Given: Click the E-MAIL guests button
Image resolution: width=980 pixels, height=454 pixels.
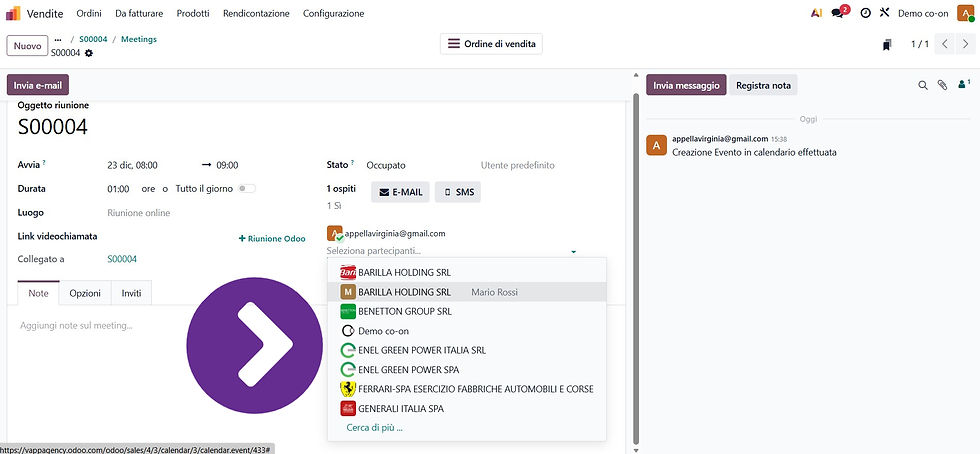Looking at the screenshot, I should [401, 193].
